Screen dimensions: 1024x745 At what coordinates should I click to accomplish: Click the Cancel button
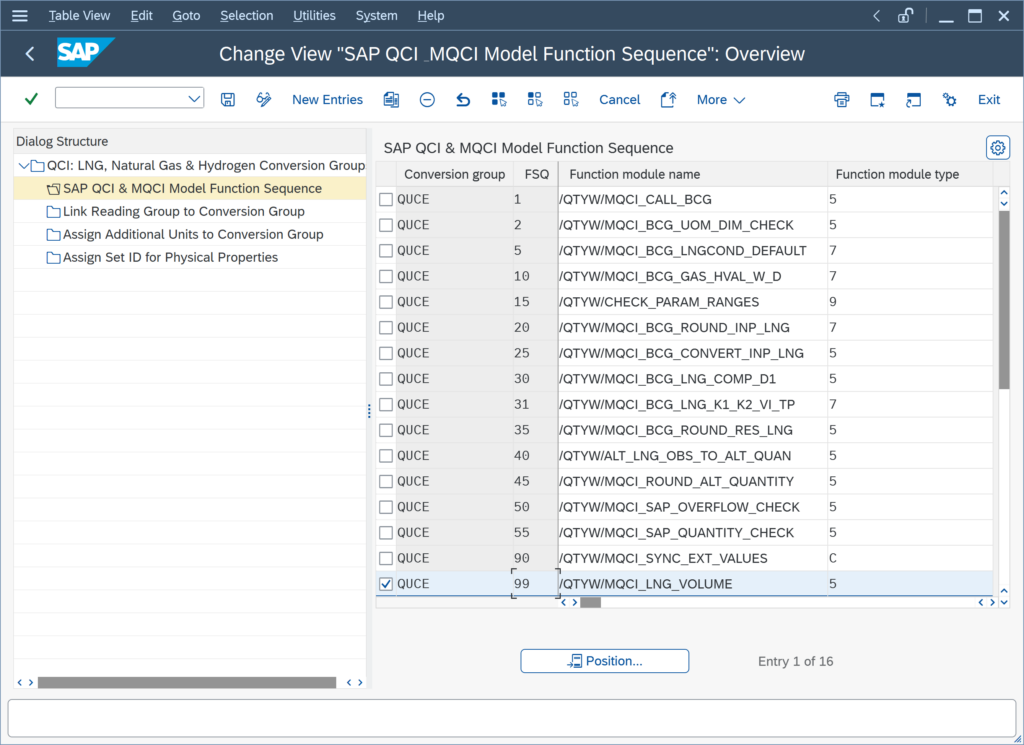coord(620,100)
